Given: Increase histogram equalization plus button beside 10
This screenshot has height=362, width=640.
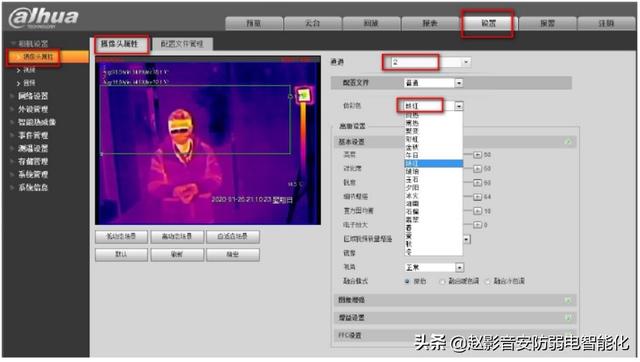Looking at the screenshot, I should pos(477,211).
